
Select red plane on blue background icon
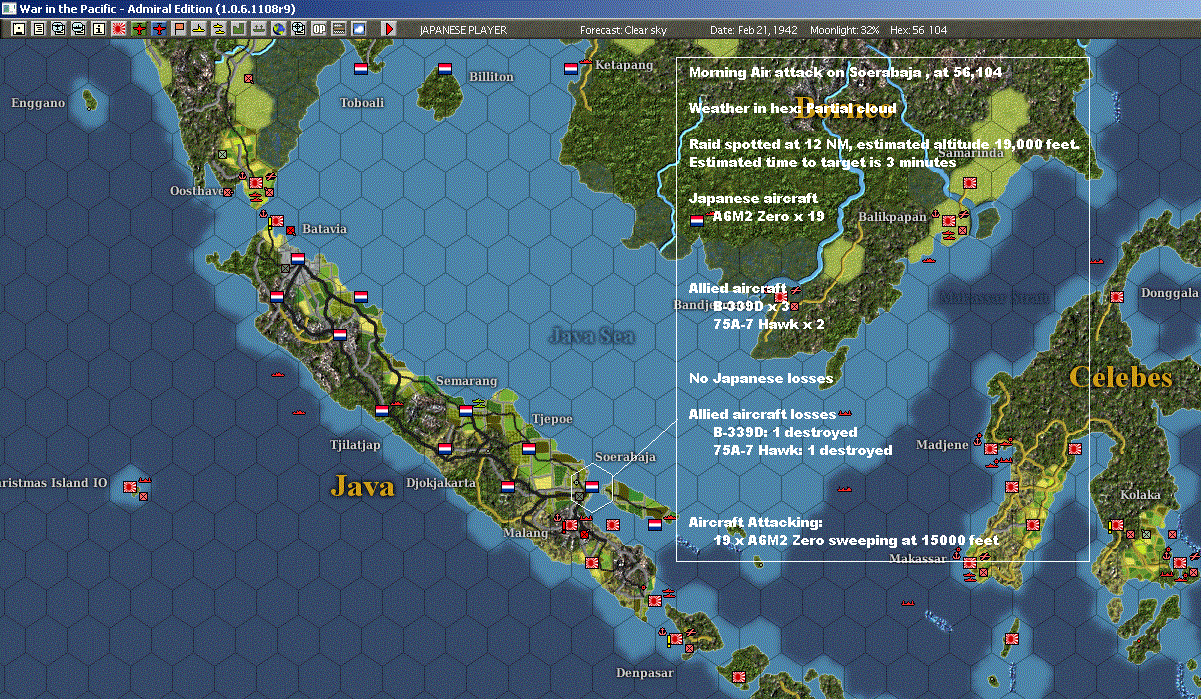coord(159,29)
